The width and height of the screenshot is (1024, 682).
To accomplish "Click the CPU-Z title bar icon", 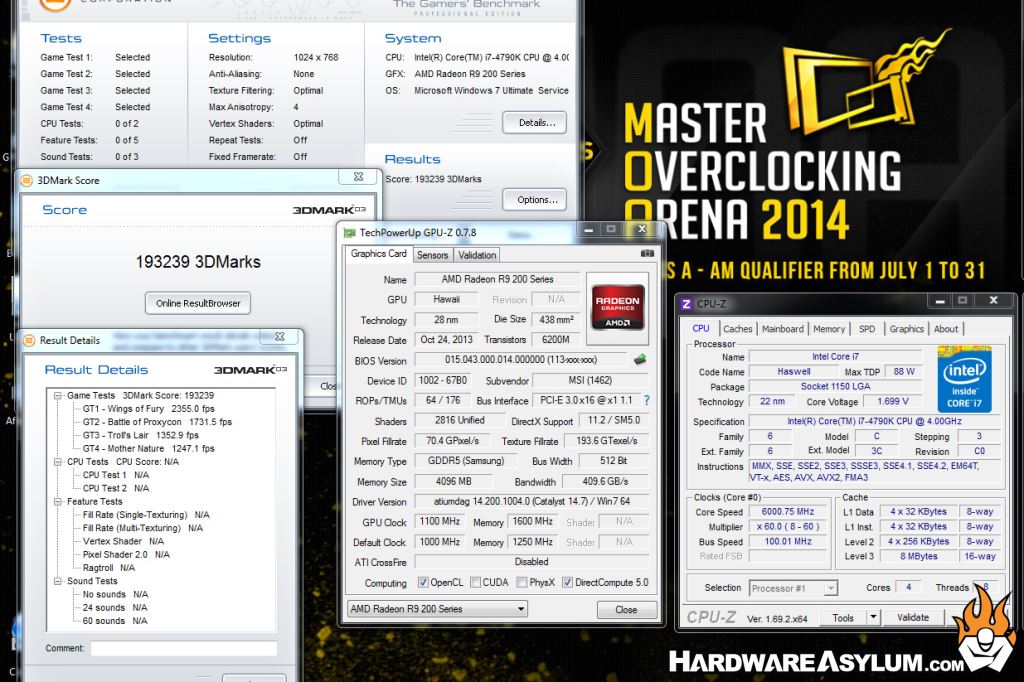I will point(686,303).
